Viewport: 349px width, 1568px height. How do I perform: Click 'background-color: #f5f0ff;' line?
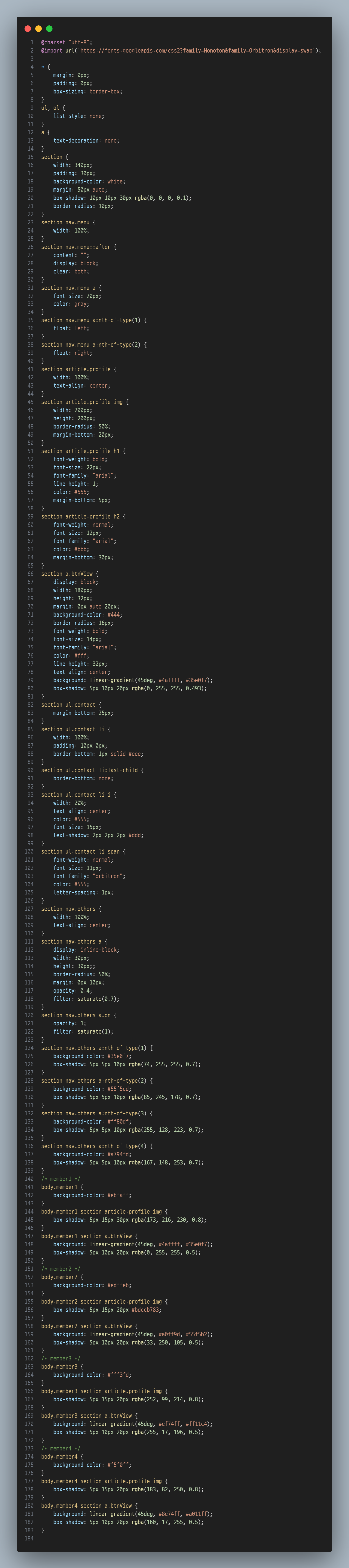pos(93,1465)
